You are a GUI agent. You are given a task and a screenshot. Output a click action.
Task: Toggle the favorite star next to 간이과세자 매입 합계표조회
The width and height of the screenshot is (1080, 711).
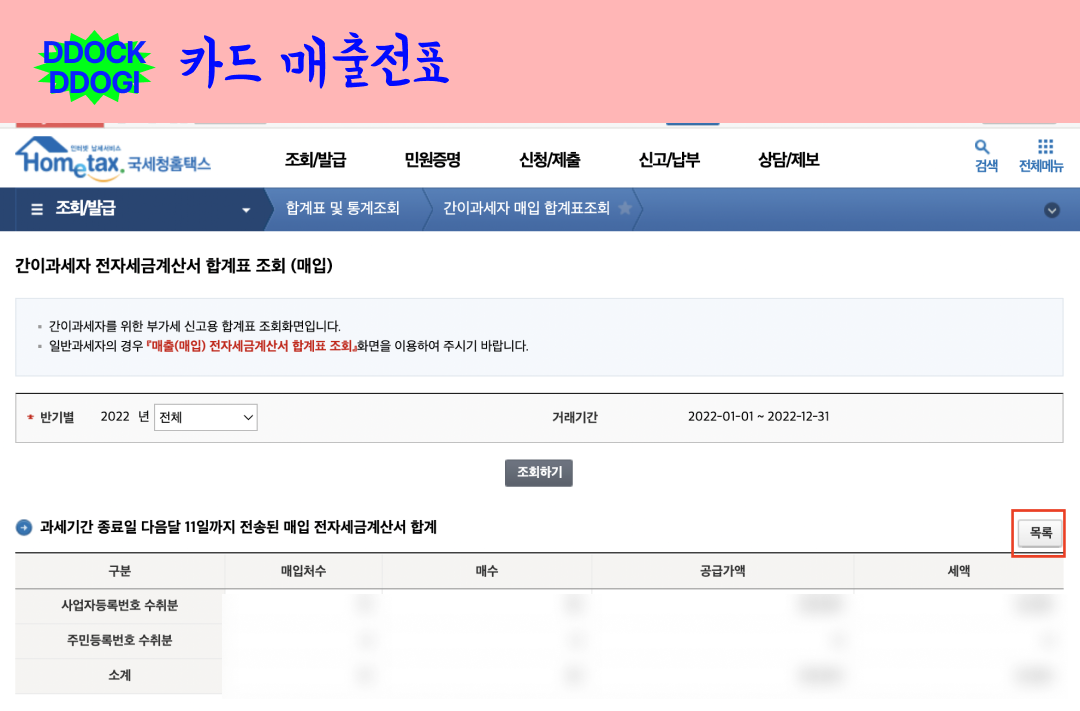pyautogui.click(x=627, y=209)
